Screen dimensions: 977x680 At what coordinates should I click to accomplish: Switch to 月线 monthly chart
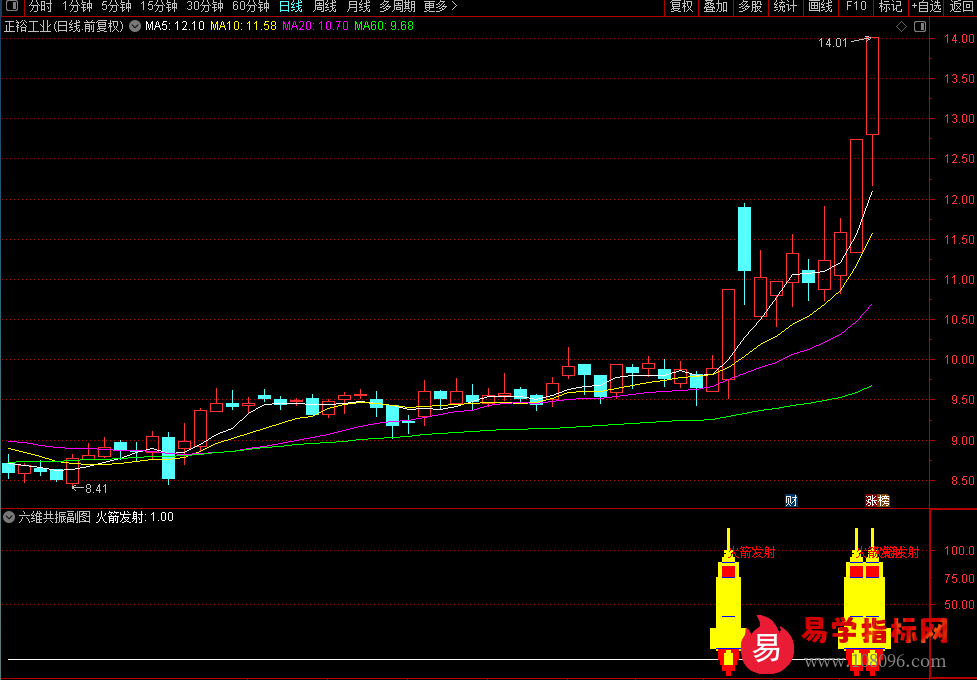[358, 7]
